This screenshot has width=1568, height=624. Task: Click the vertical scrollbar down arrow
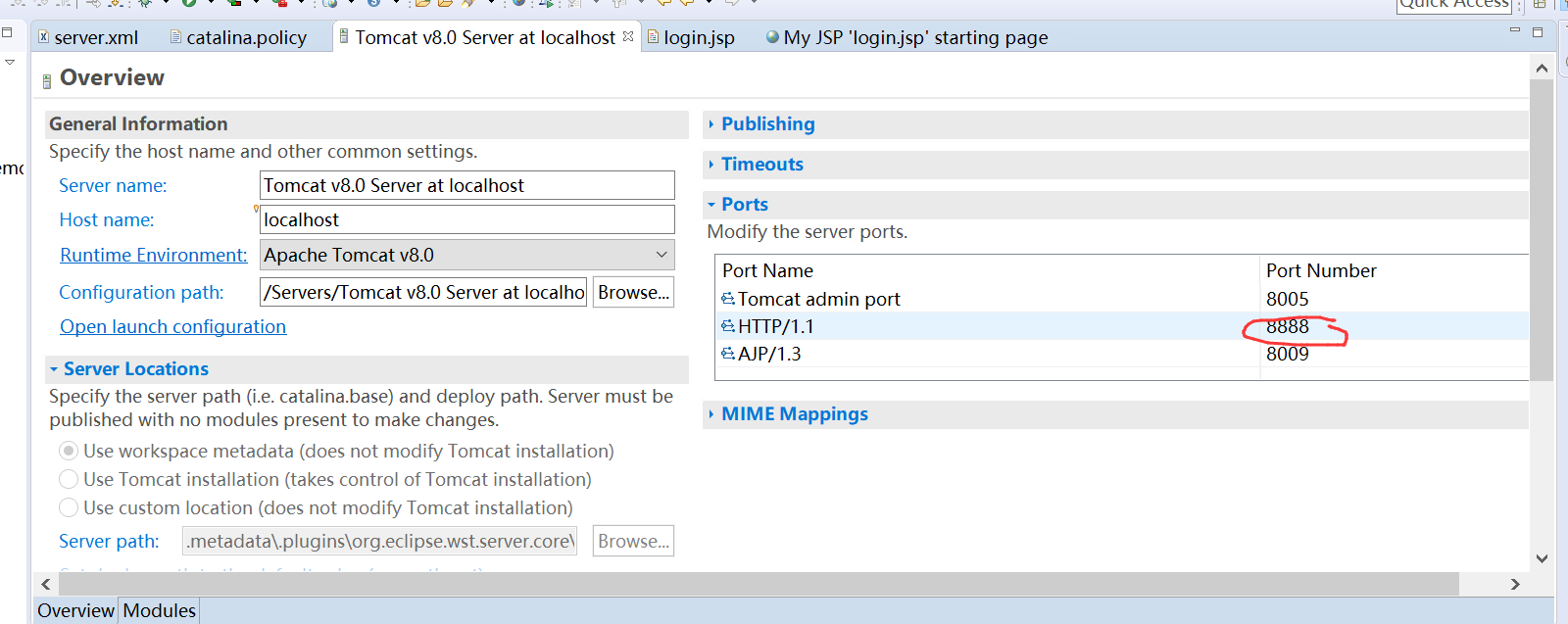(1542, 558)
